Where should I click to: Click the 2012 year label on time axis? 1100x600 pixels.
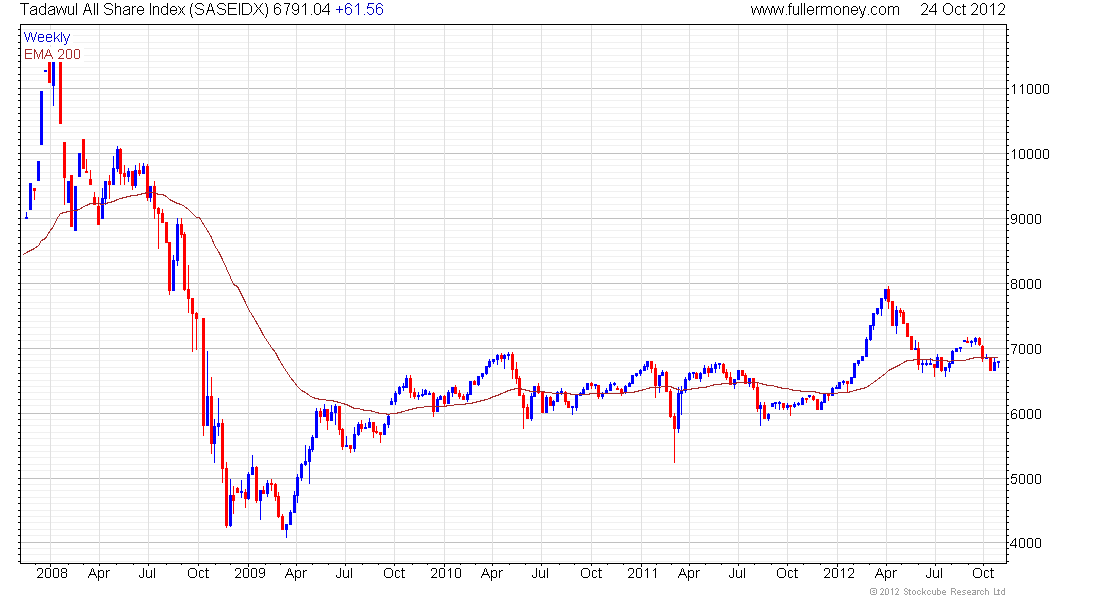(839, 573)
